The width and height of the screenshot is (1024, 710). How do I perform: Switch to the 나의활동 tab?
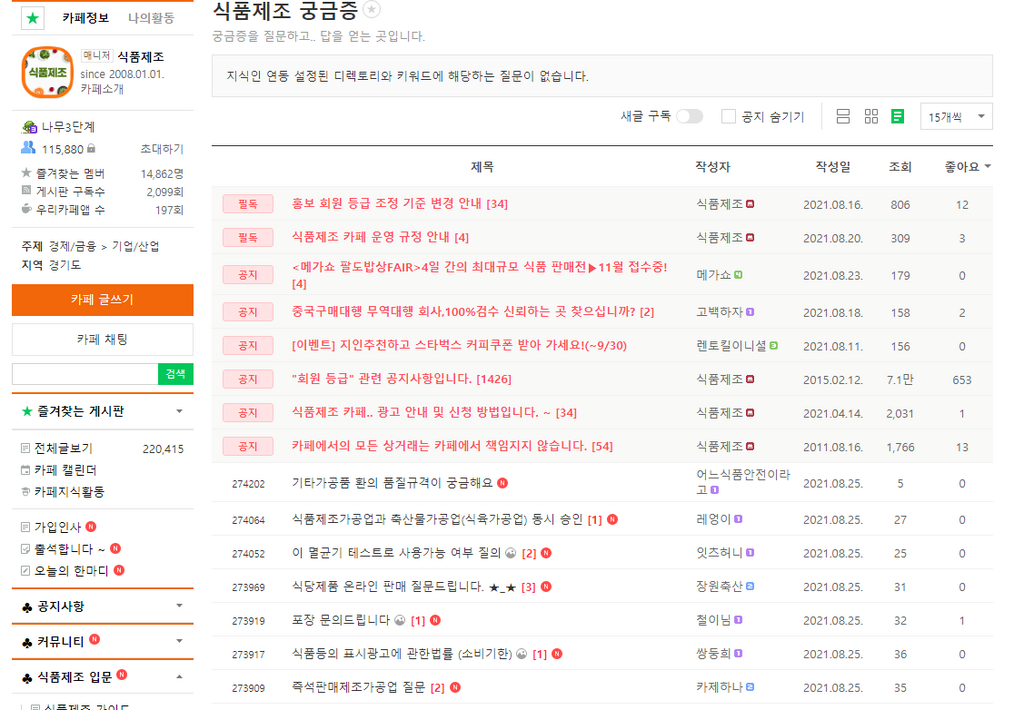click(x=151, y=18)
